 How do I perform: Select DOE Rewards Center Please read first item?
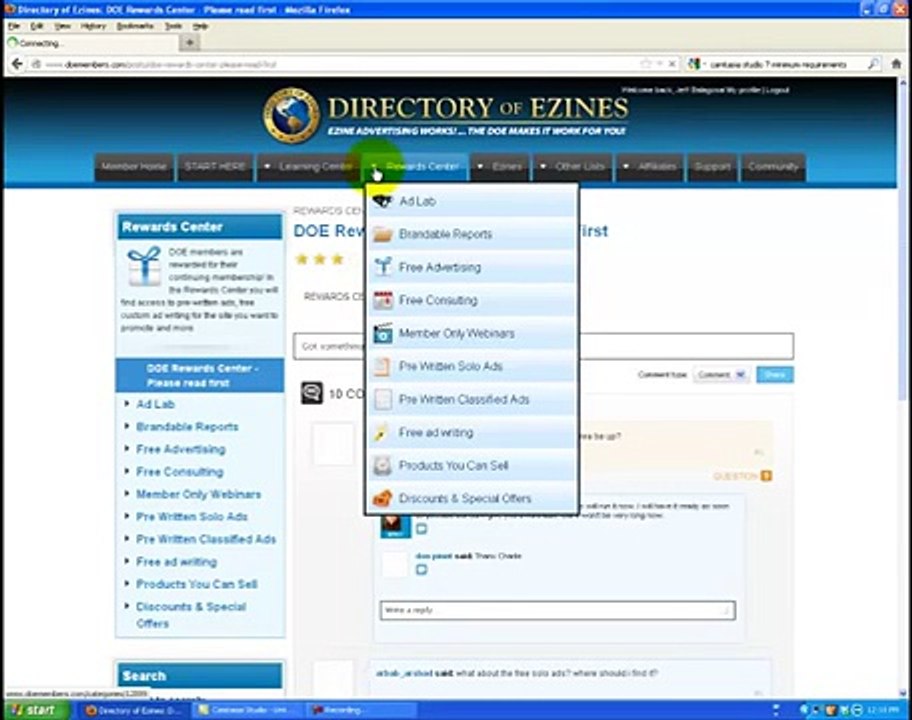click(x=200, y=376)
